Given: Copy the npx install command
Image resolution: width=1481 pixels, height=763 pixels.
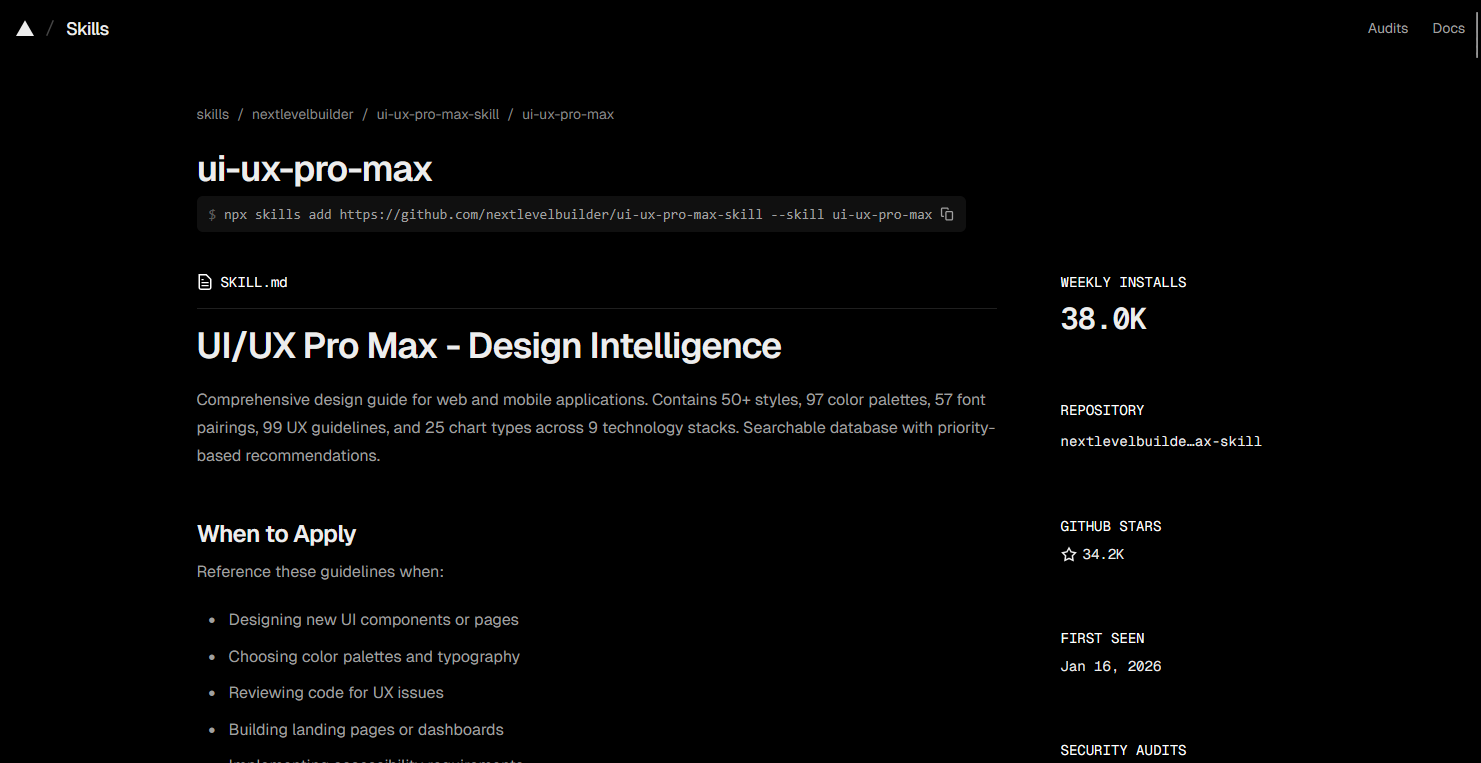Looking at the screenshot, I should point(947,214).
